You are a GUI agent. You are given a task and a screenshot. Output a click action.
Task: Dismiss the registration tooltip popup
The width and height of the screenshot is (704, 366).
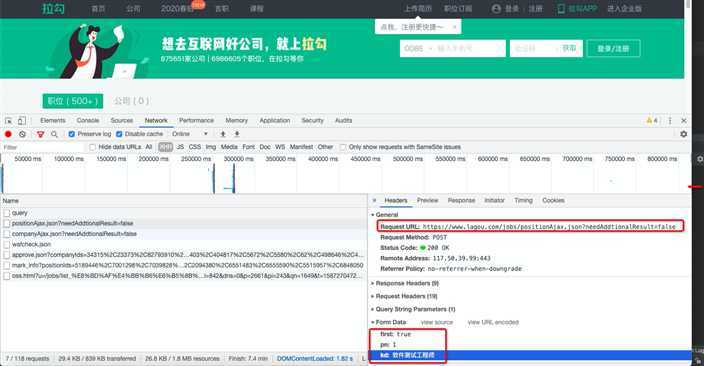tap(454, 27)
